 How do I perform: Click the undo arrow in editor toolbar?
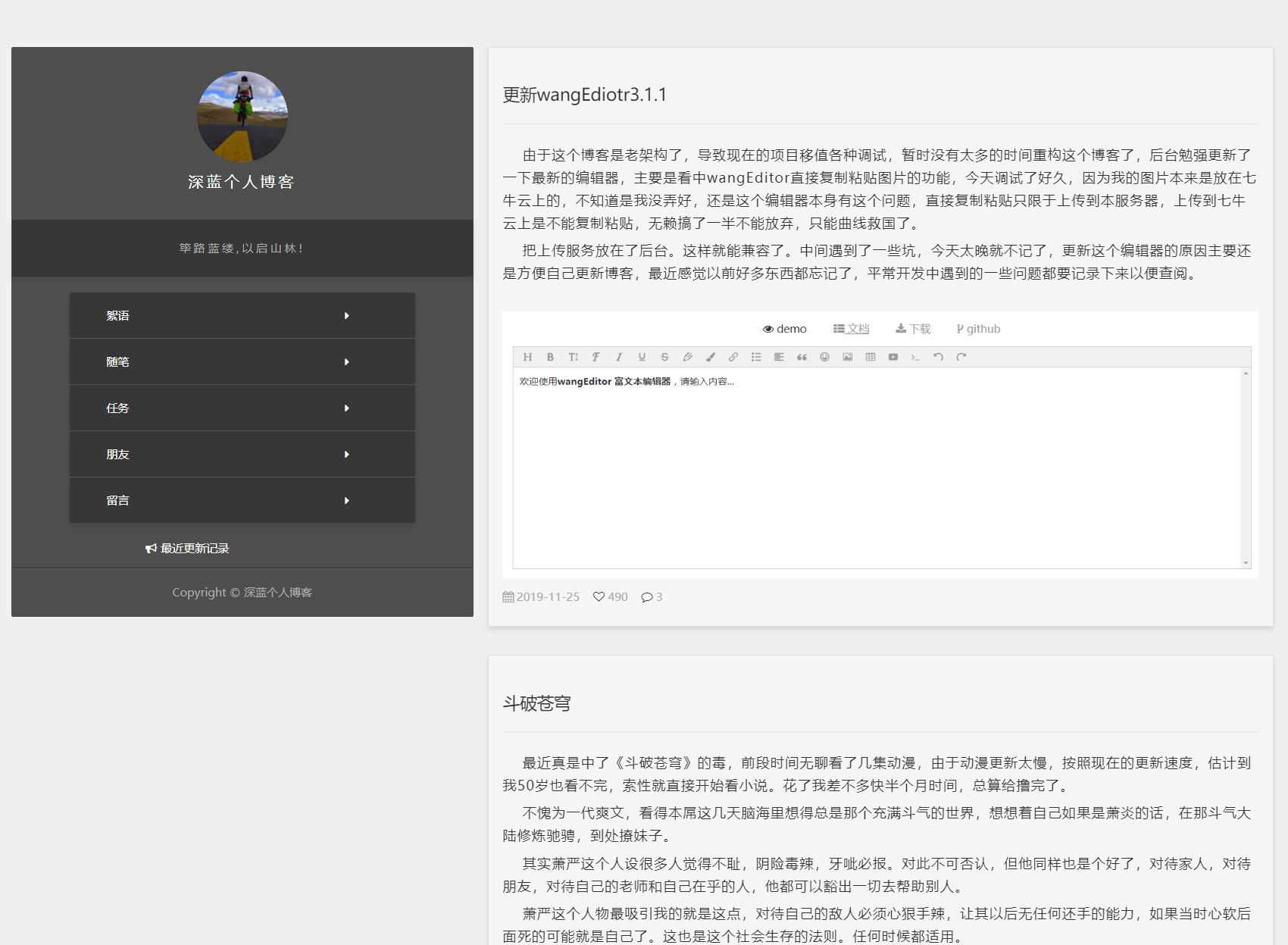(x=939, y=357)
